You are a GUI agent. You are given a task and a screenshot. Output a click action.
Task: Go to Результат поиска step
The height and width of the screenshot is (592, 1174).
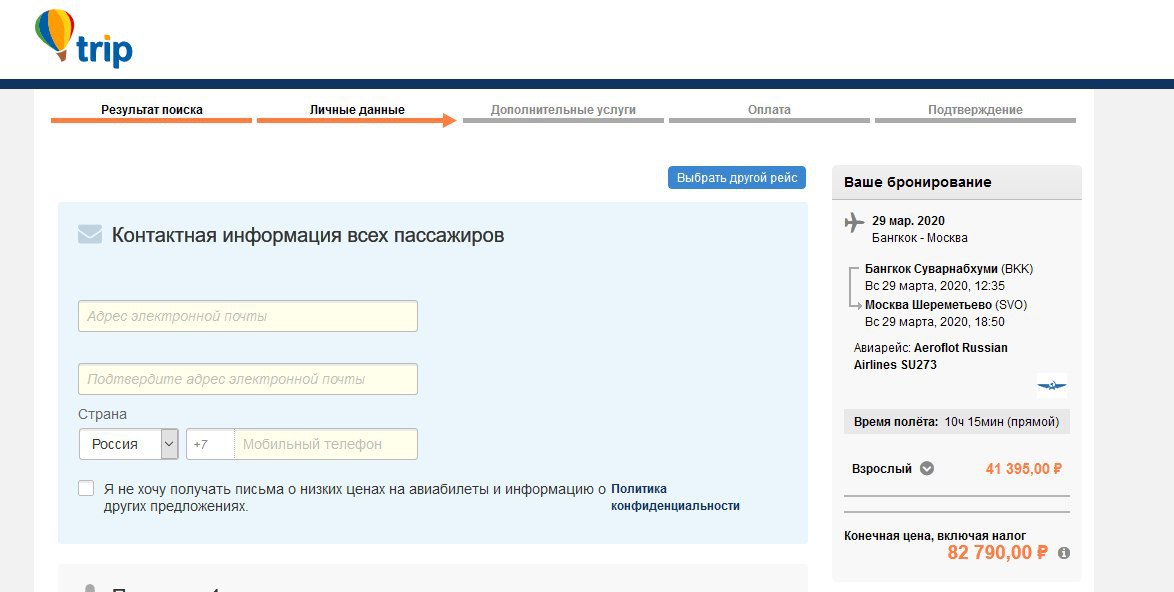(151, 112)
